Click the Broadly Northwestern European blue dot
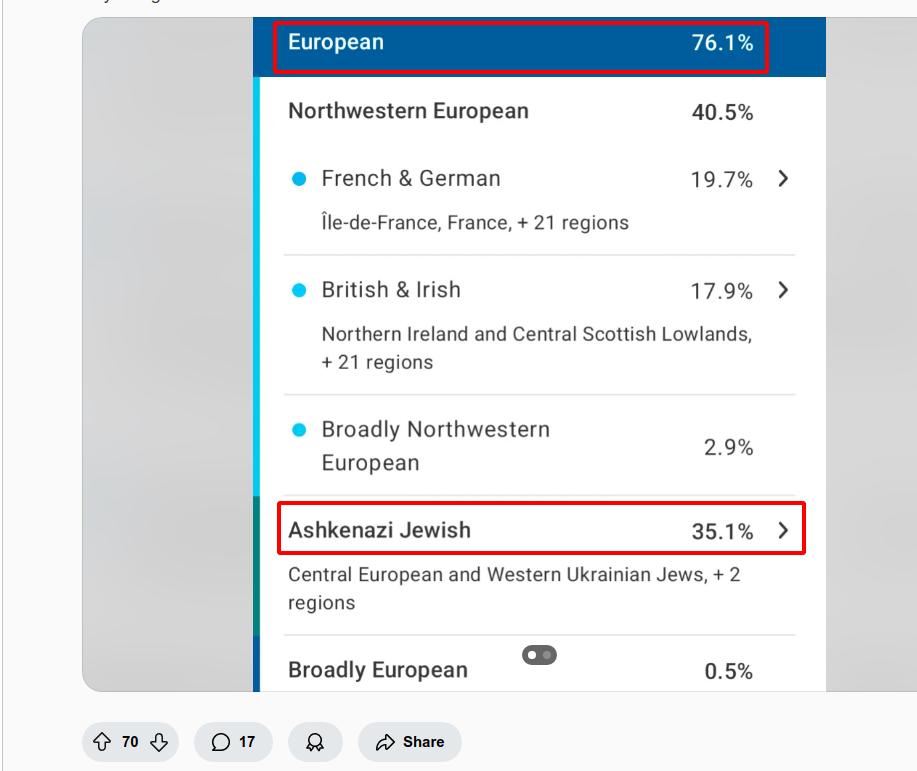Screen dimensions: 917x771 click(x=298, y=431)
